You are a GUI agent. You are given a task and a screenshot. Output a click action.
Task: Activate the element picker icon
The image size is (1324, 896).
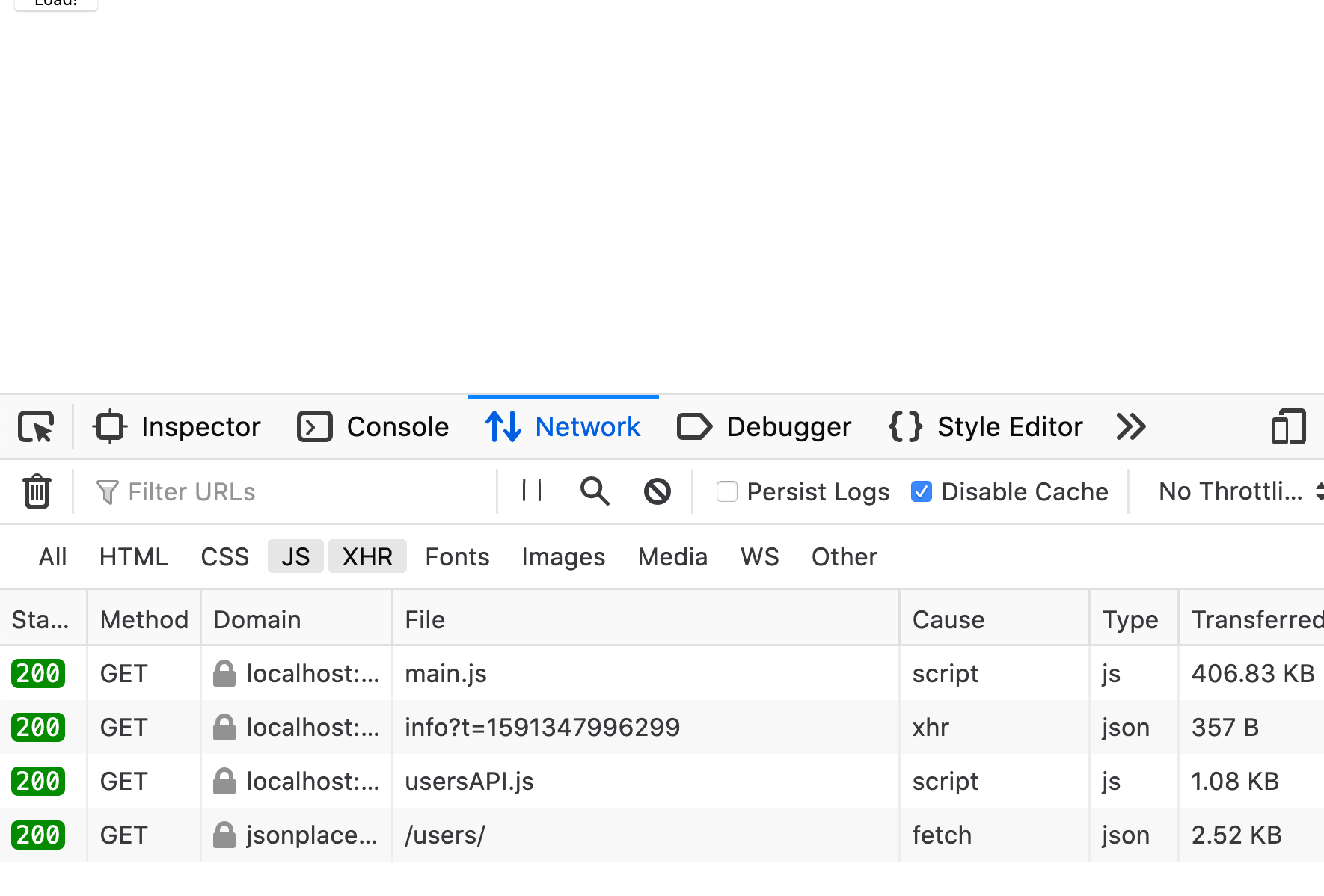[x=36, y=427]
